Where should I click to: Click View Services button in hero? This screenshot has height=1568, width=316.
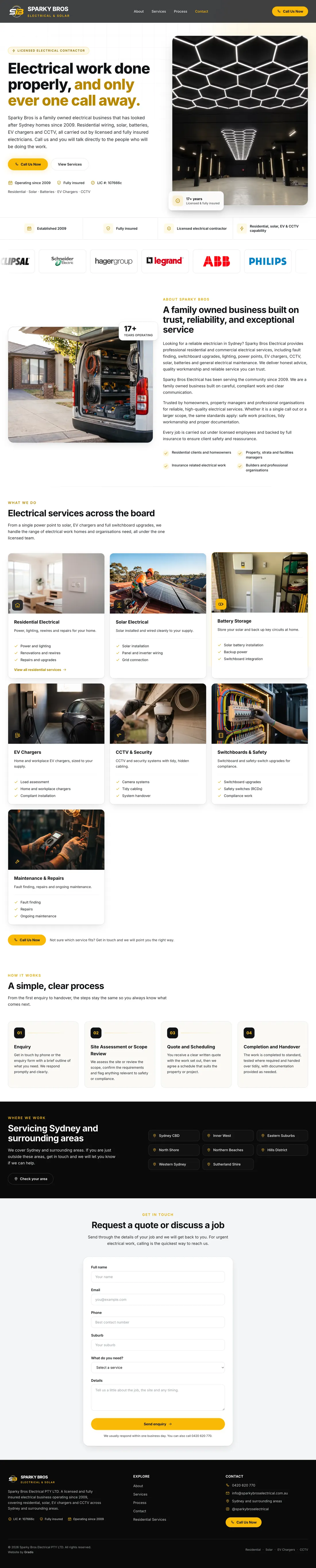[70, 164]
